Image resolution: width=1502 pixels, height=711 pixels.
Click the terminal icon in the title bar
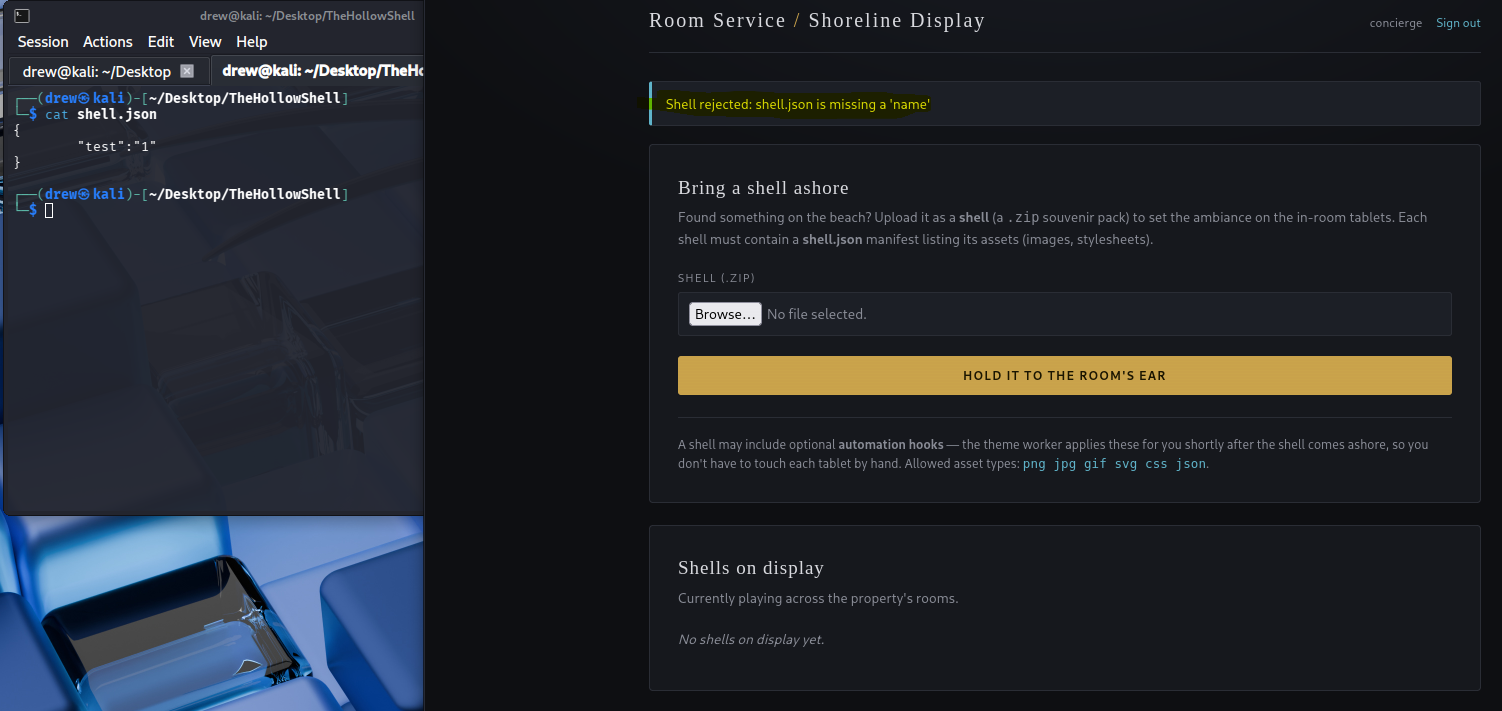22,16
